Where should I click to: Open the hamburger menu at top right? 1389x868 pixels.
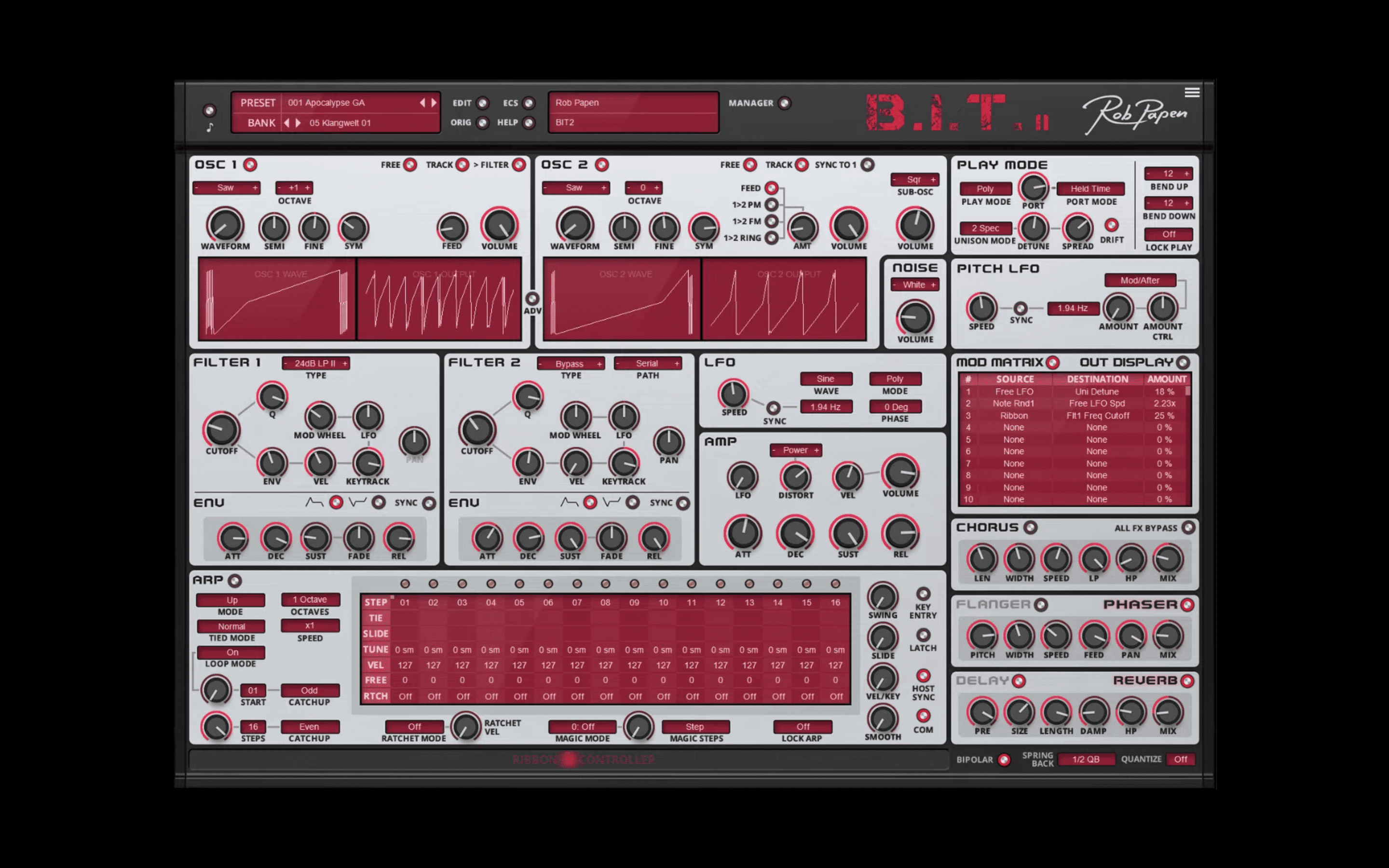pos(1192,93)
